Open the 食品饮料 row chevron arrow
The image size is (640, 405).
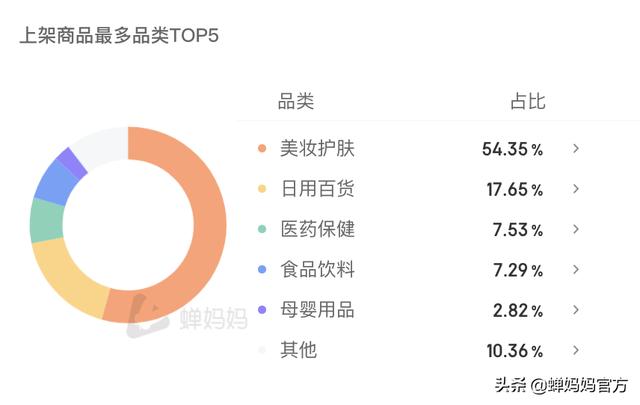point(576,269)
